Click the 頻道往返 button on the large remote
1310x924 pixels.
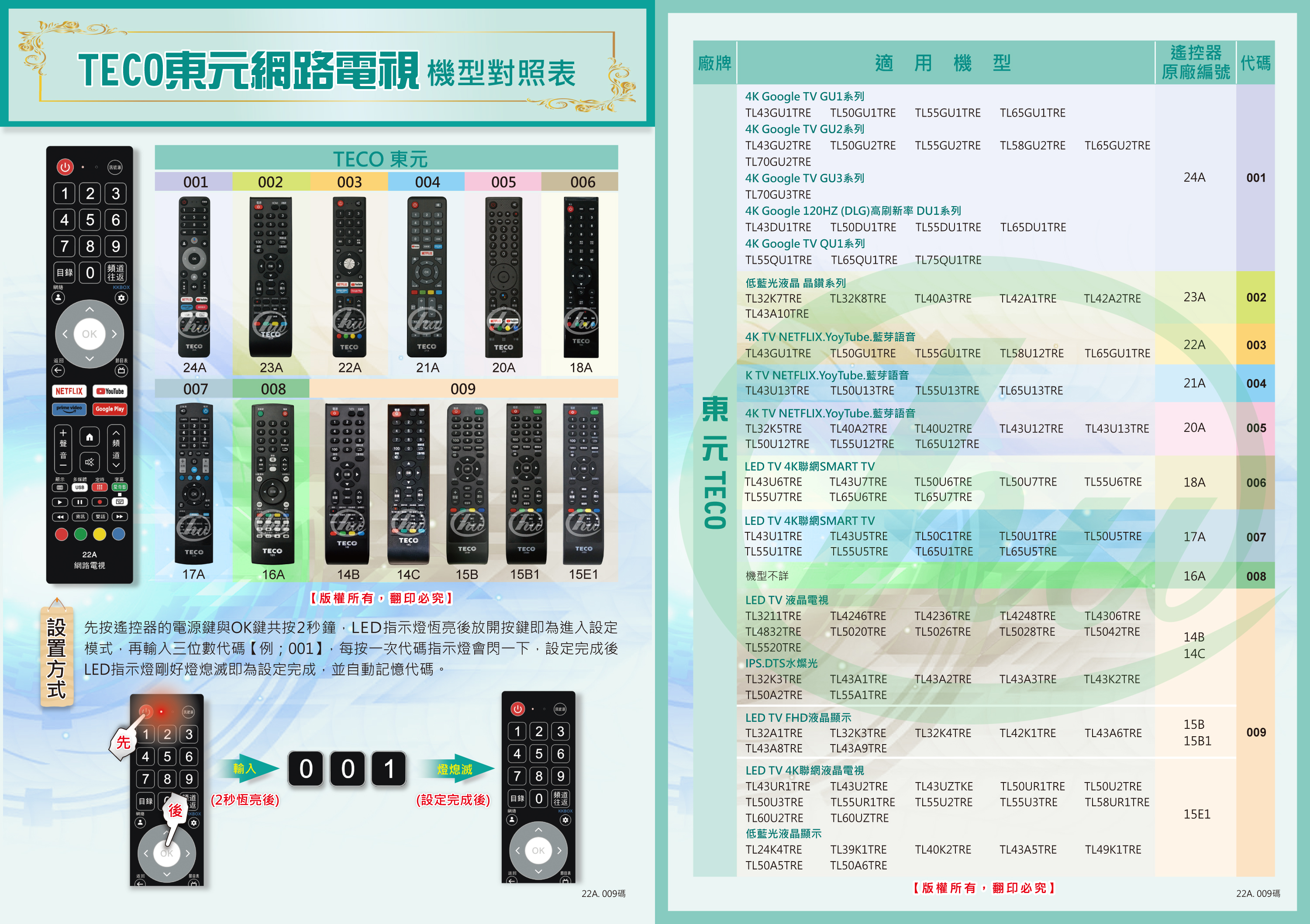[x=116, y=272]
